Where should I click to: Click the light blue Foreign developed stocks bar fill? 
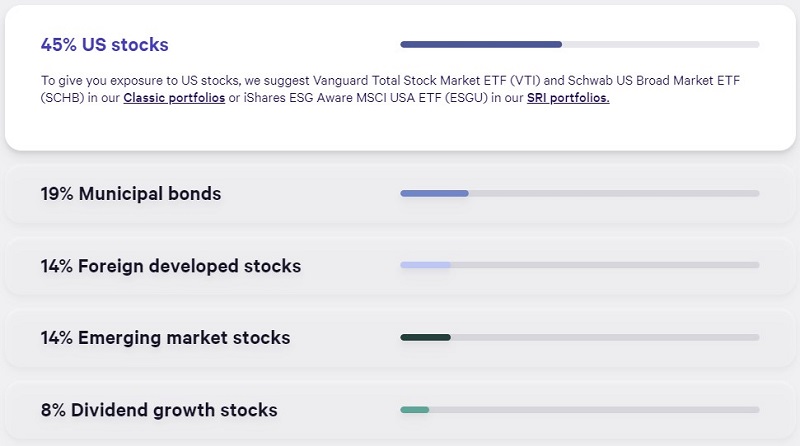coord(425,265)
